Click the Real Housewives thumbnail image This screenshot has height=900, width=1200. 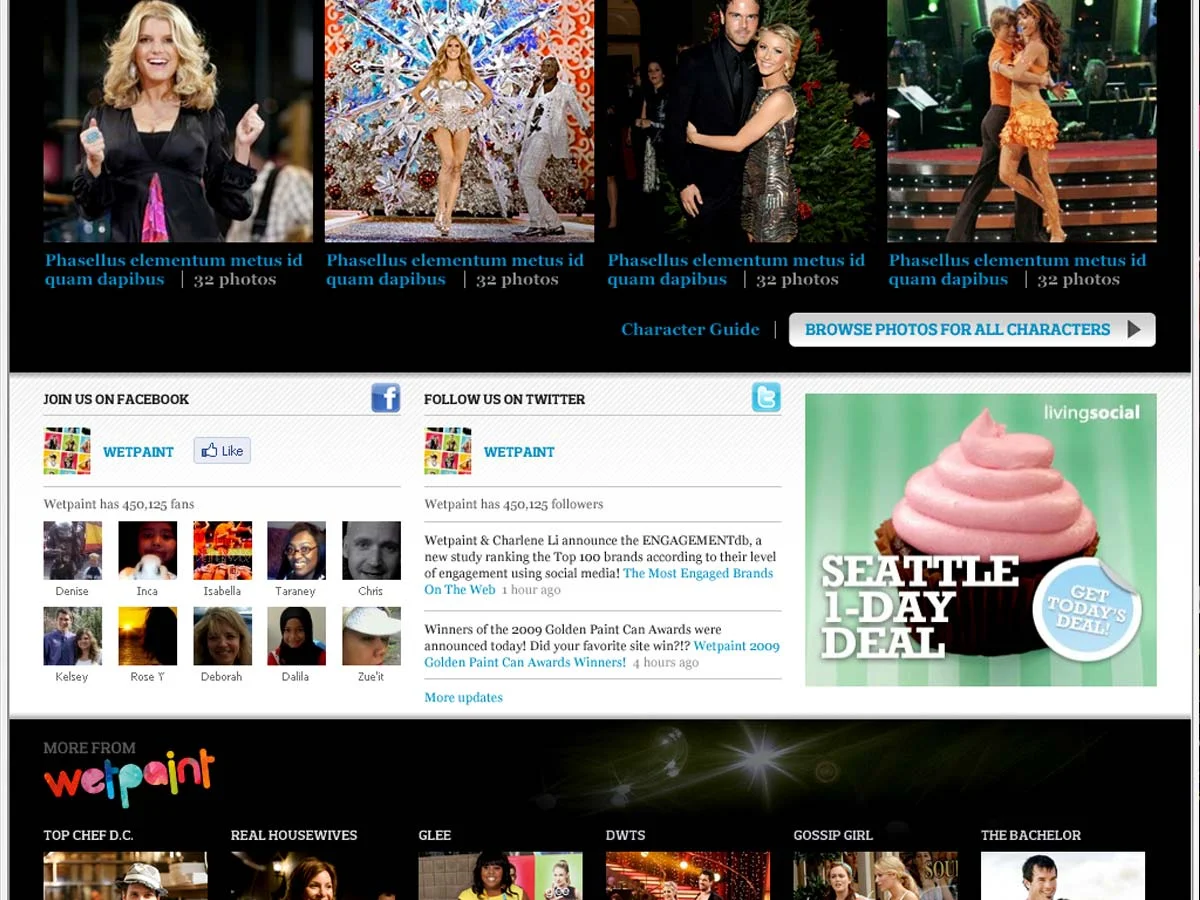coord(313,876)
